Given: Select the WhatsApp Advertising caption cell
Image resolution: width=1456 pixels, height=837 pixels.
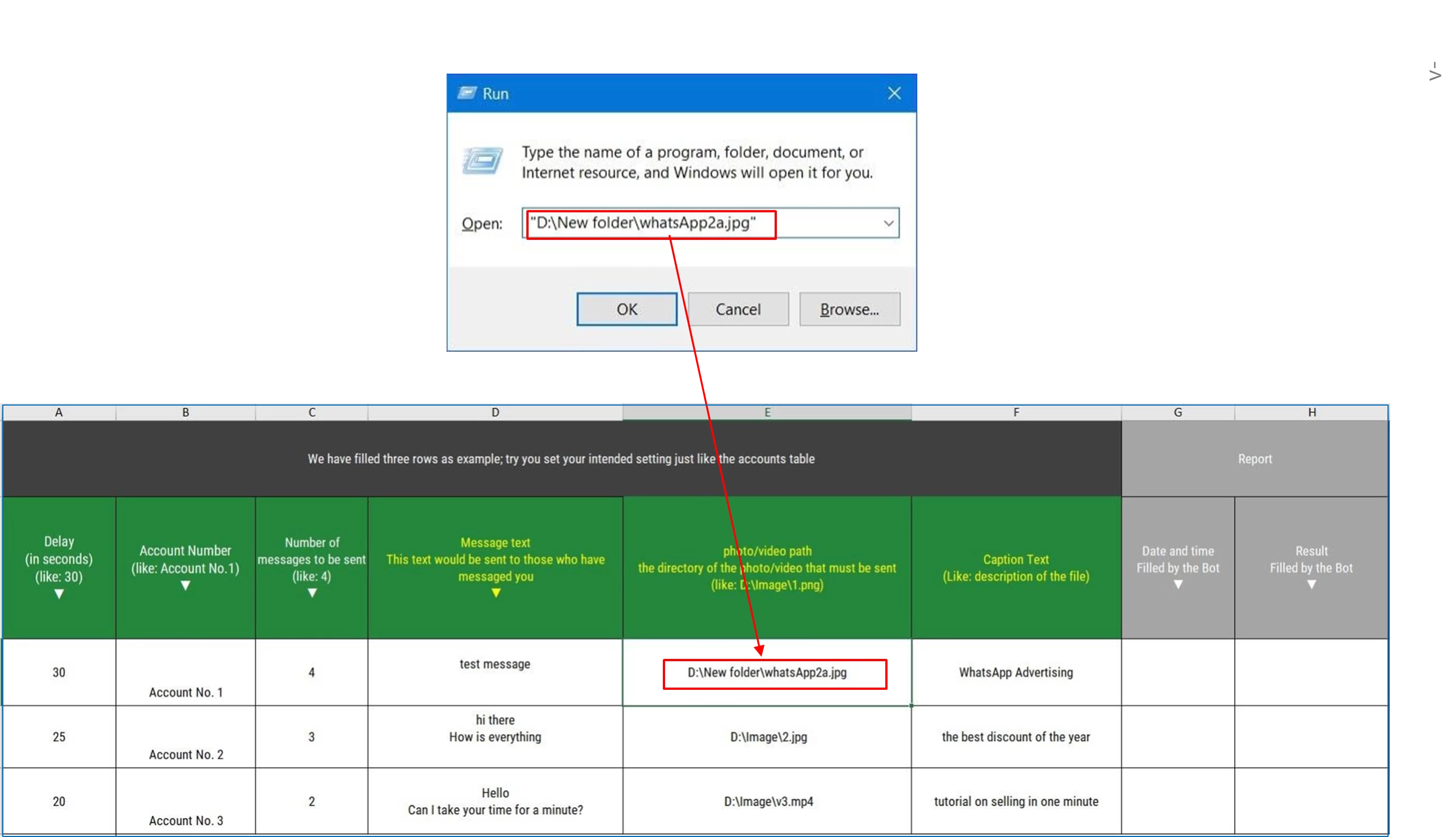Looking at the screenshot, I should coord(1016,672).
